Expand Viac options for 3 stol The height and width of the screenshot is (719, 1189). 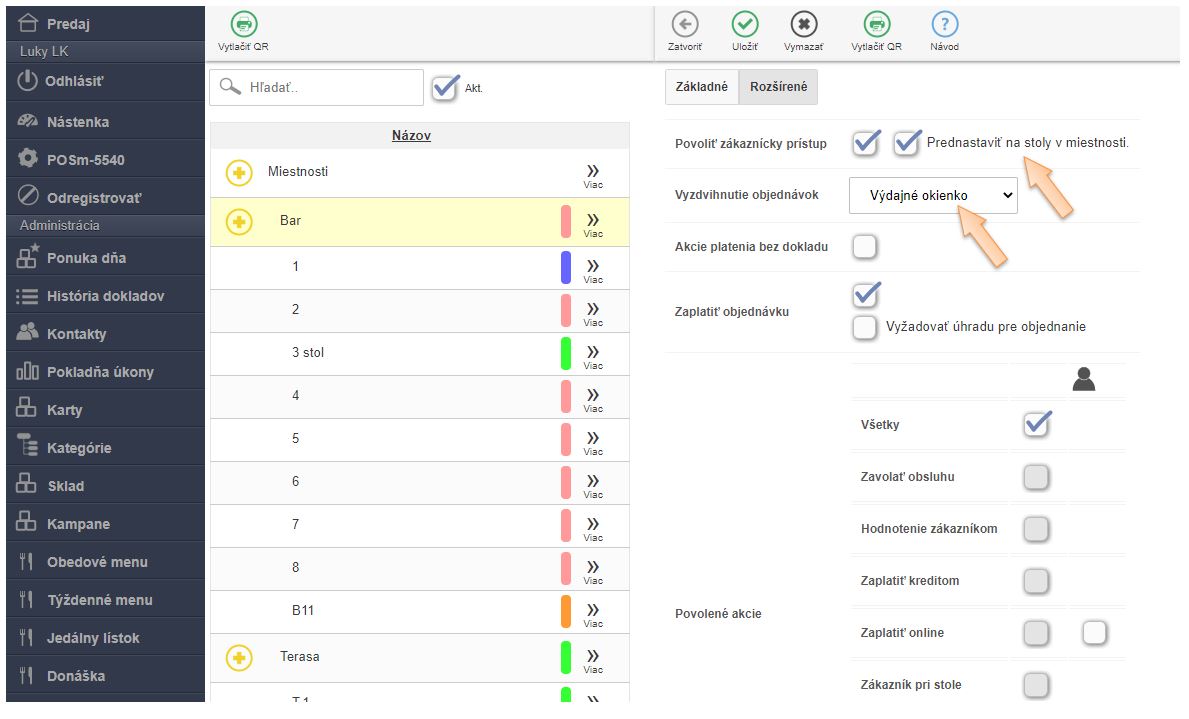[x=593, y=355]
